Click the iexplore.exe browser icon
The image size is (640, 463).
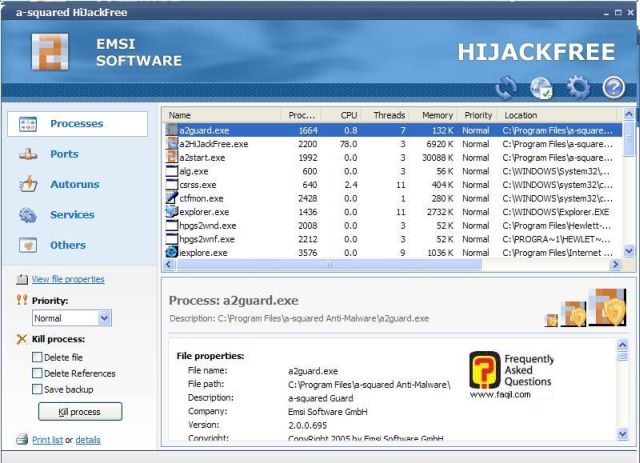[171, 253]
